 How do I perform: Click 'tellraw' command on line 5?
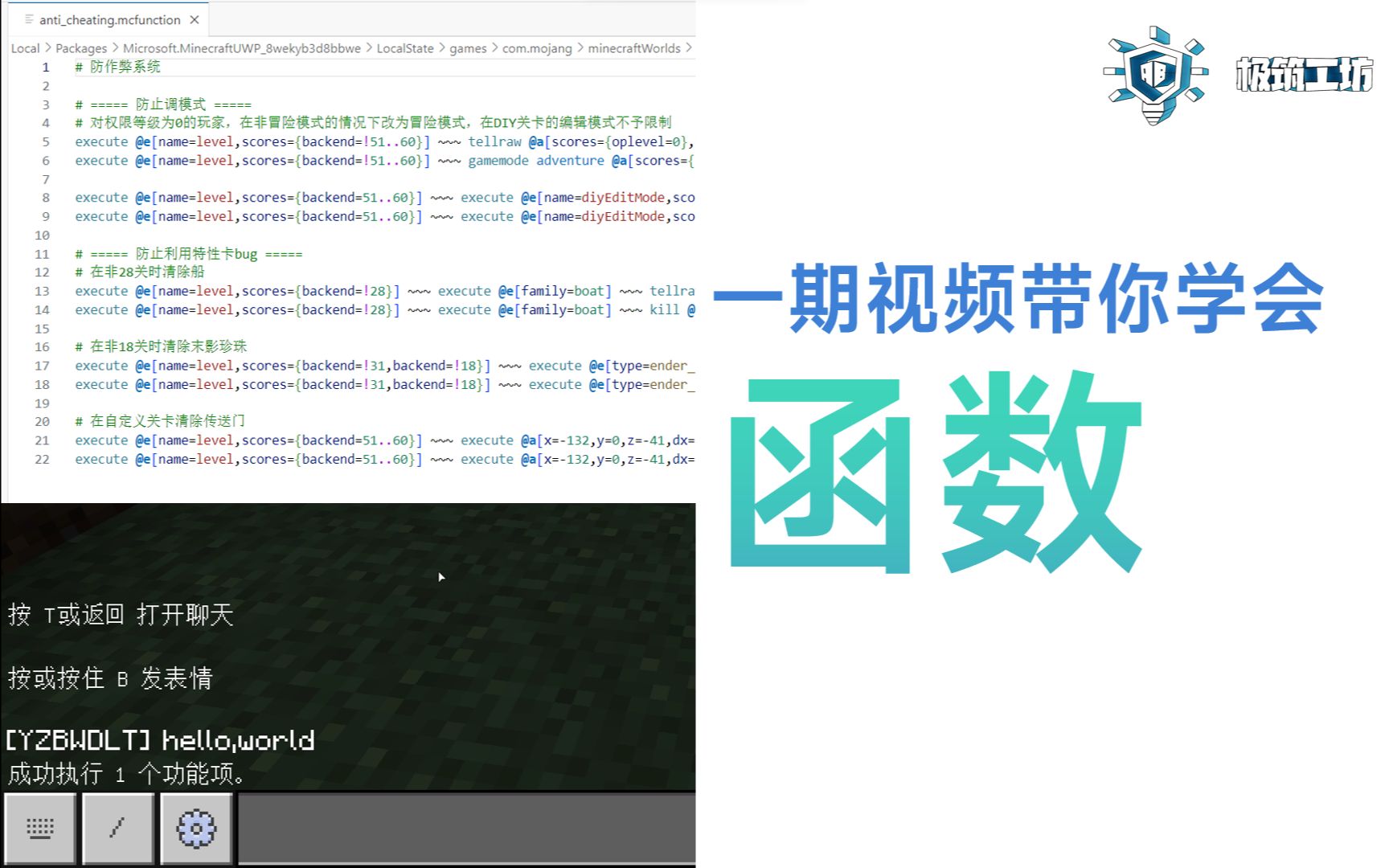(495, 141)
